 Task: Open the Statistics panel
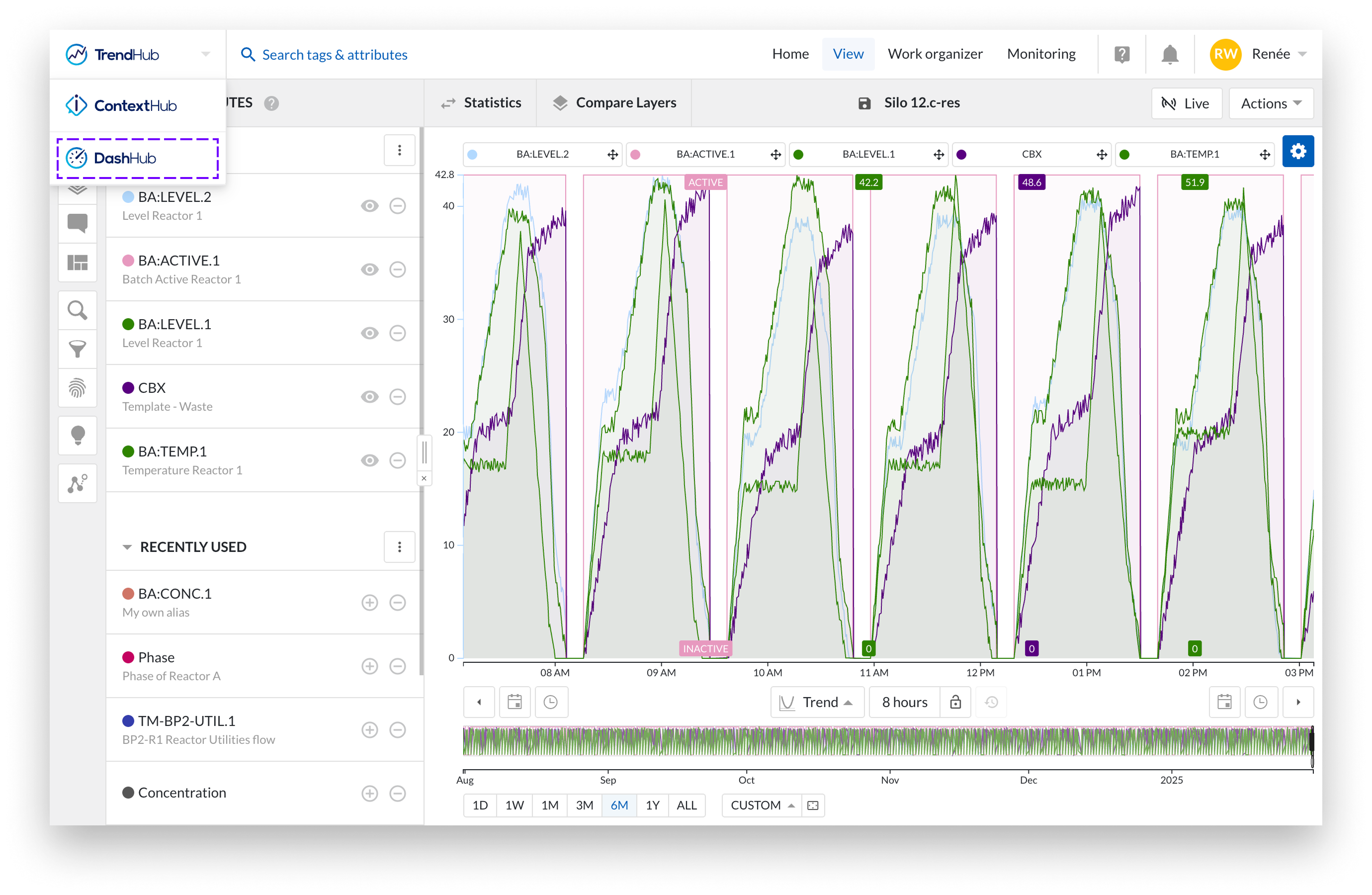tap(481, 102)
